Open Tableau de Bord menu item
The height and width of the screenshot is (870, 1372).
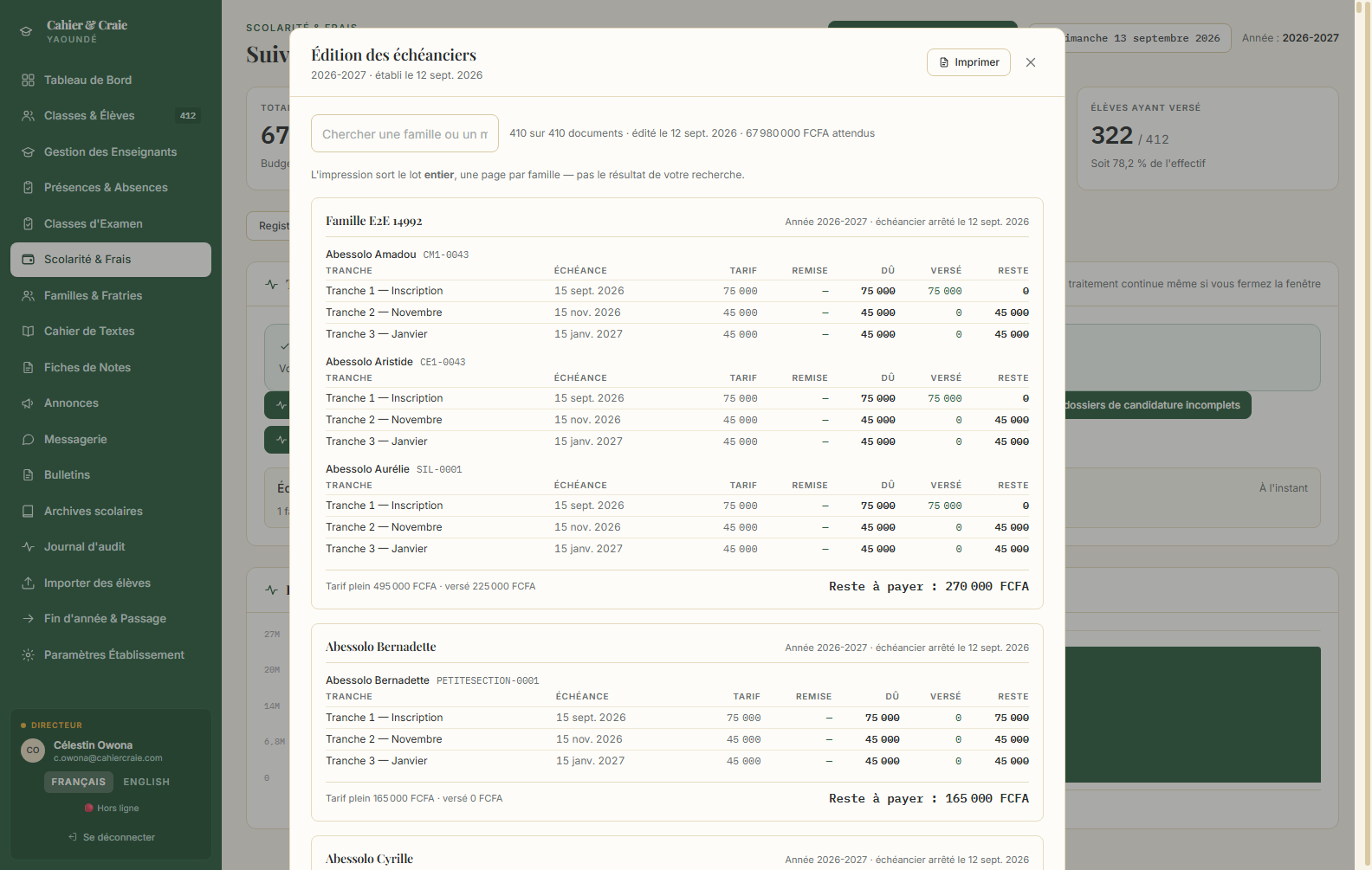click(111, 80)
